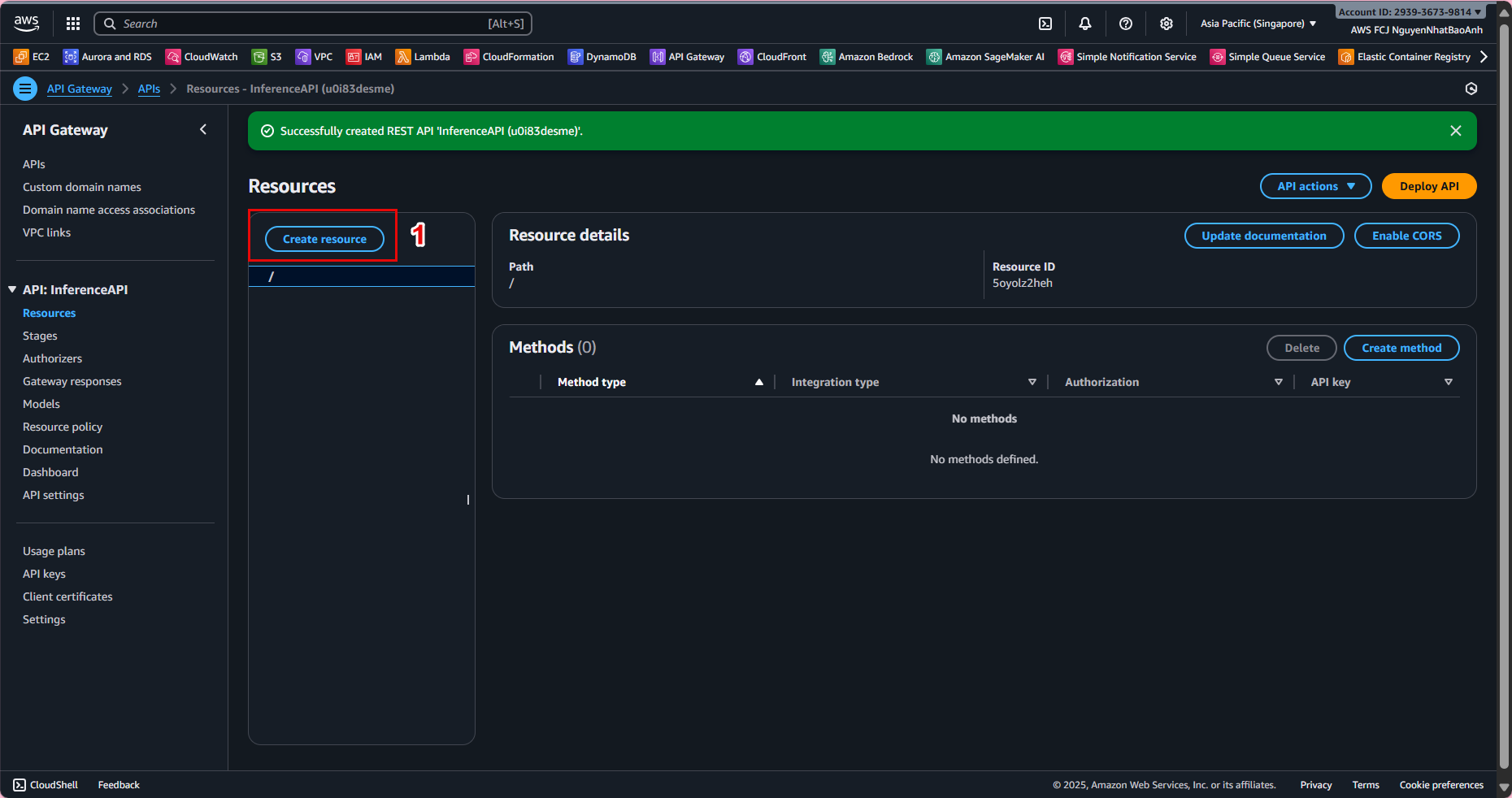Dismiss the success notification banner
This screenshot has width=1512, height=798.
pyautogui.click(x=1456, y=131)
